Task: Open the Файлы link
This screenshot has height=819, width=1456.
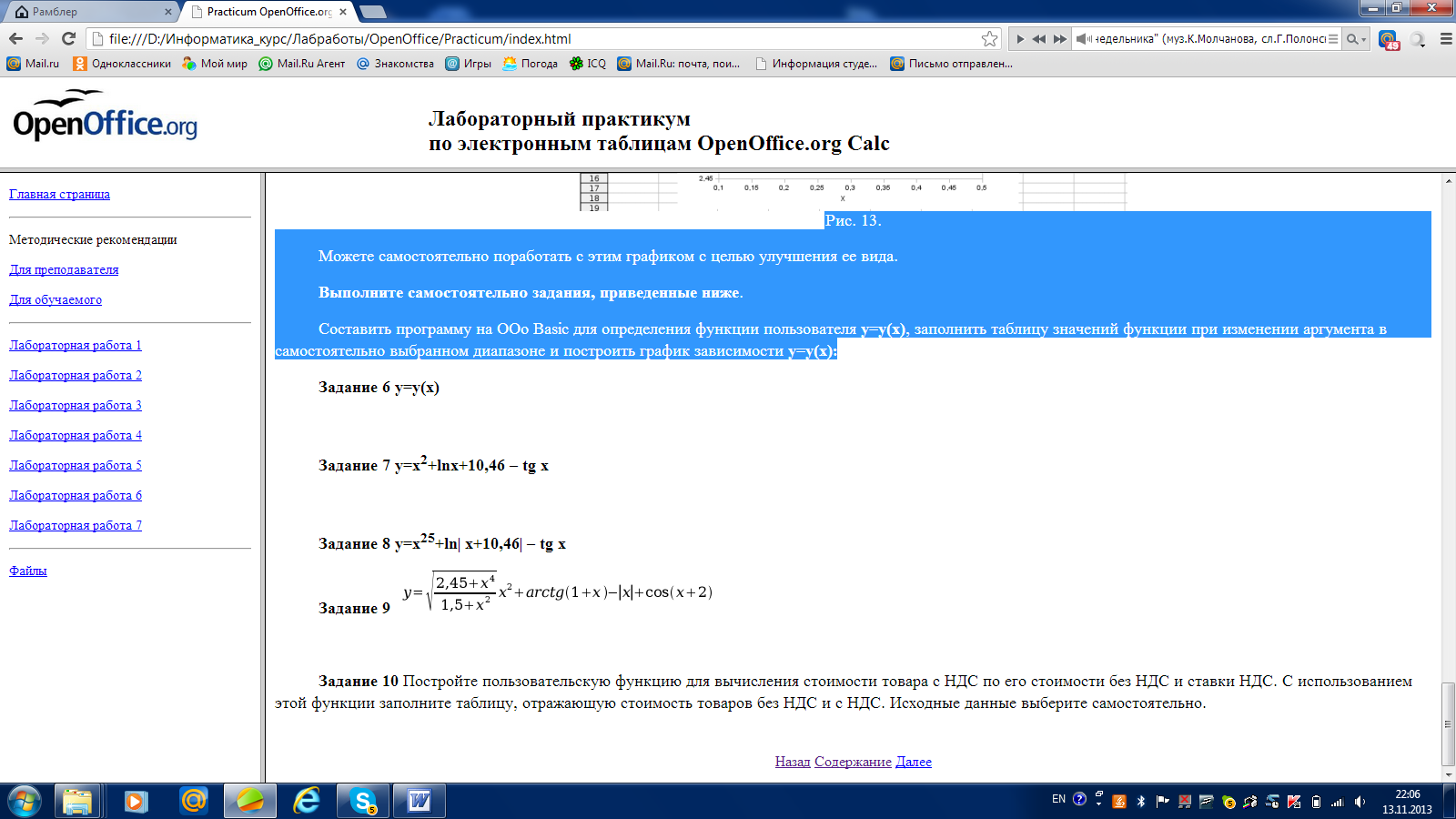Action: (x=28, y=571)
